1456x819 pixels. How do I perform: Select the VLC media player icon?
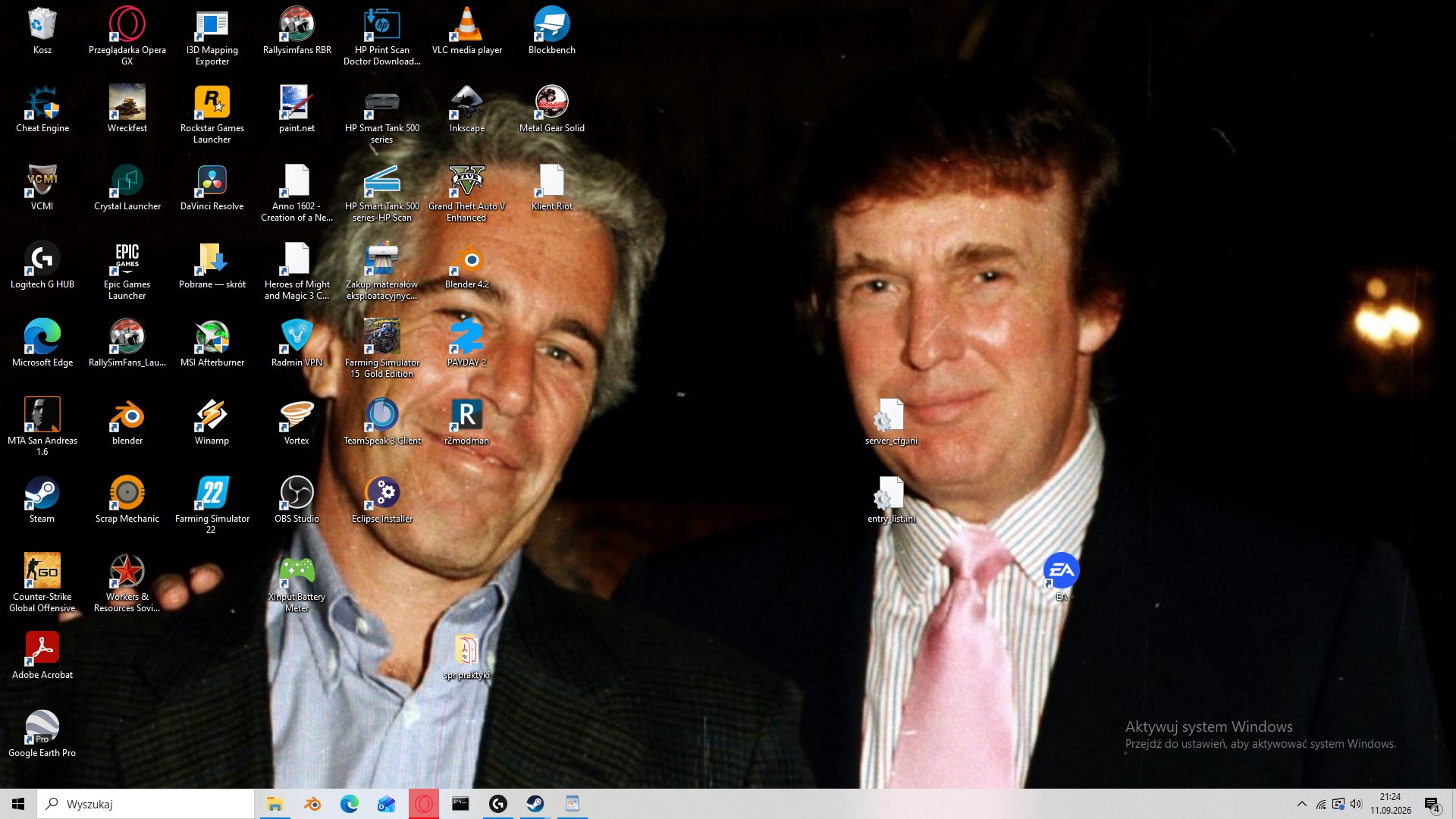pos(467,31)
